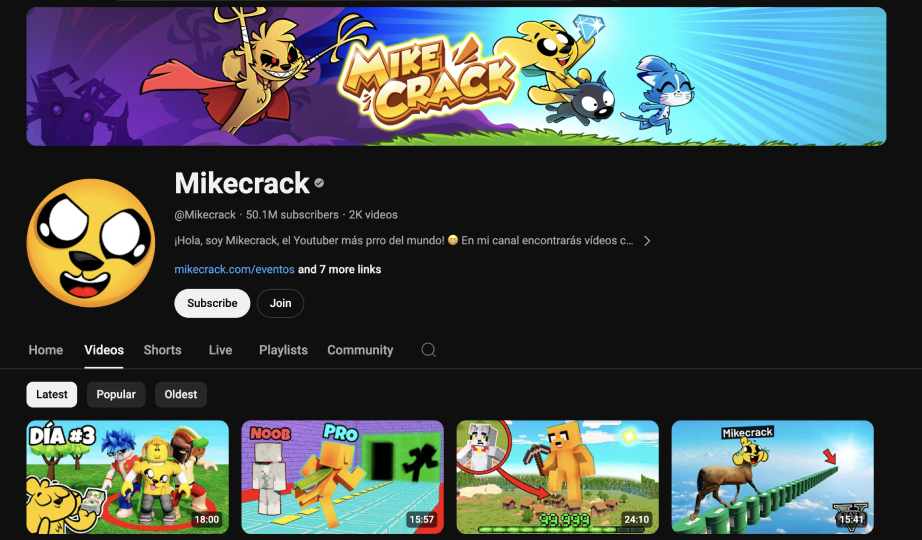Play the 24:10 video with 99.999 counter
The image size is (922, 540).
click(x=558, y=477)
